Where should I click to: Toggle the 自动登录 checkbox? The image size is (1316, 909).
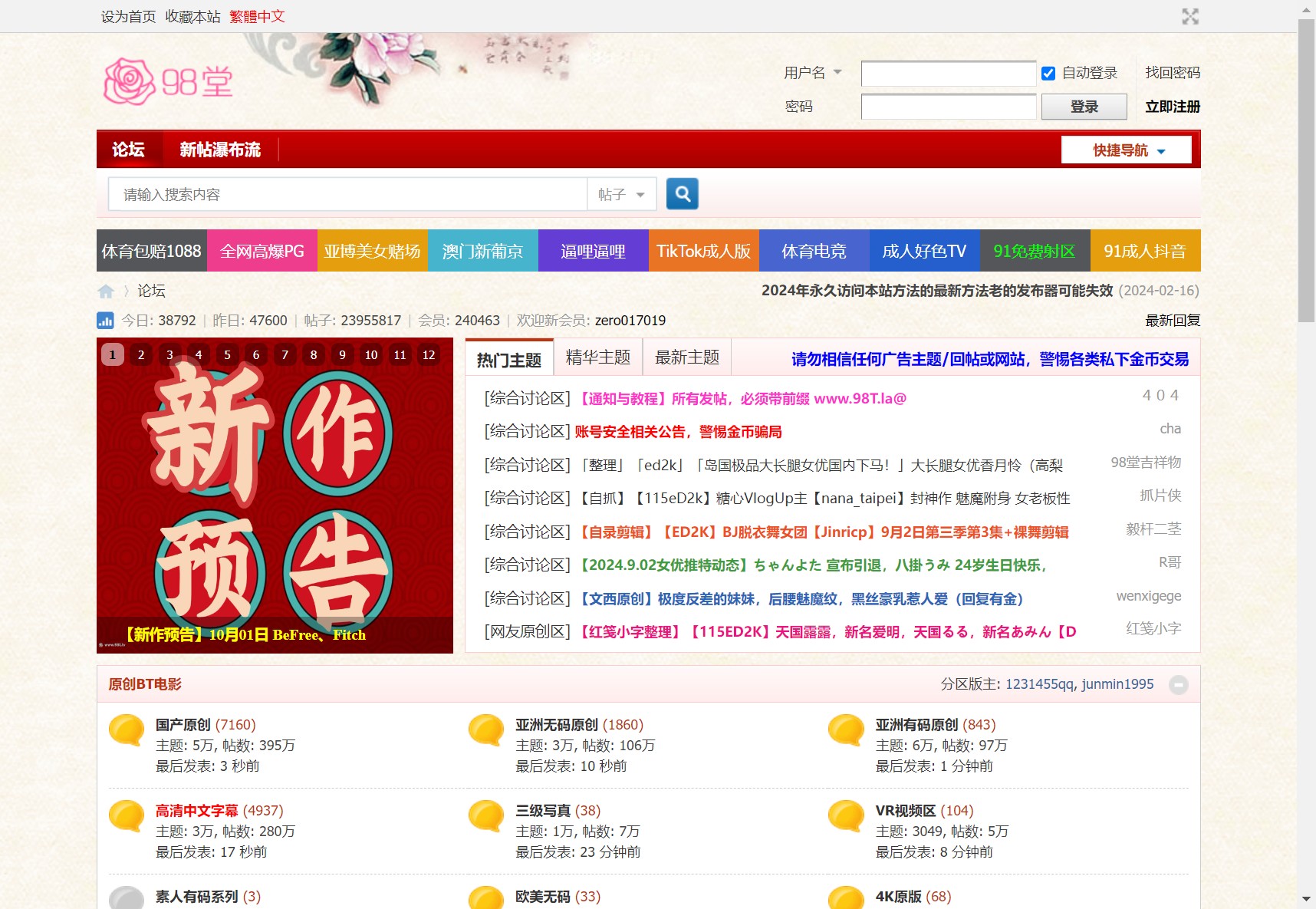pos(1048,74)
